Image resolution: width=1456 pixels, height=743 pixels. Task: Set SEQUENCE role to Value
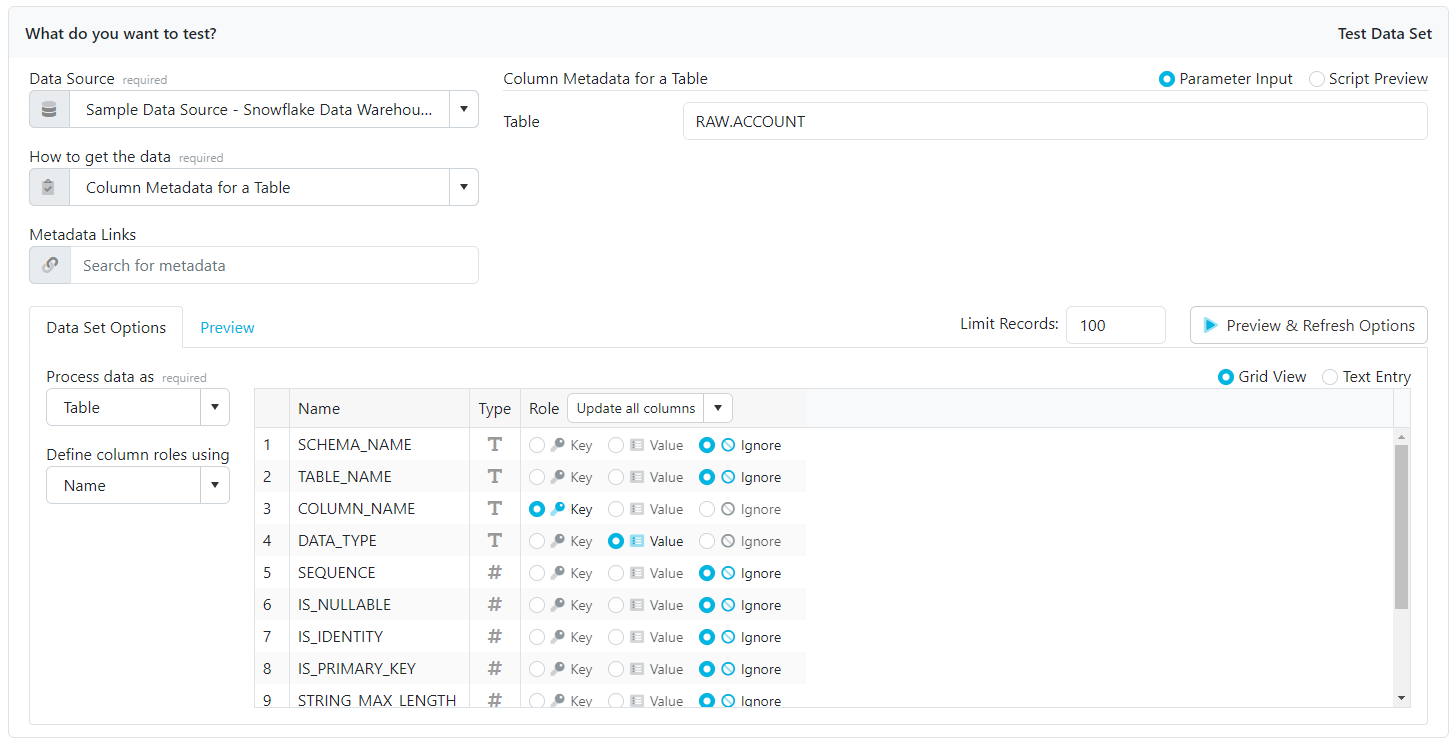(x=616, y=573)
